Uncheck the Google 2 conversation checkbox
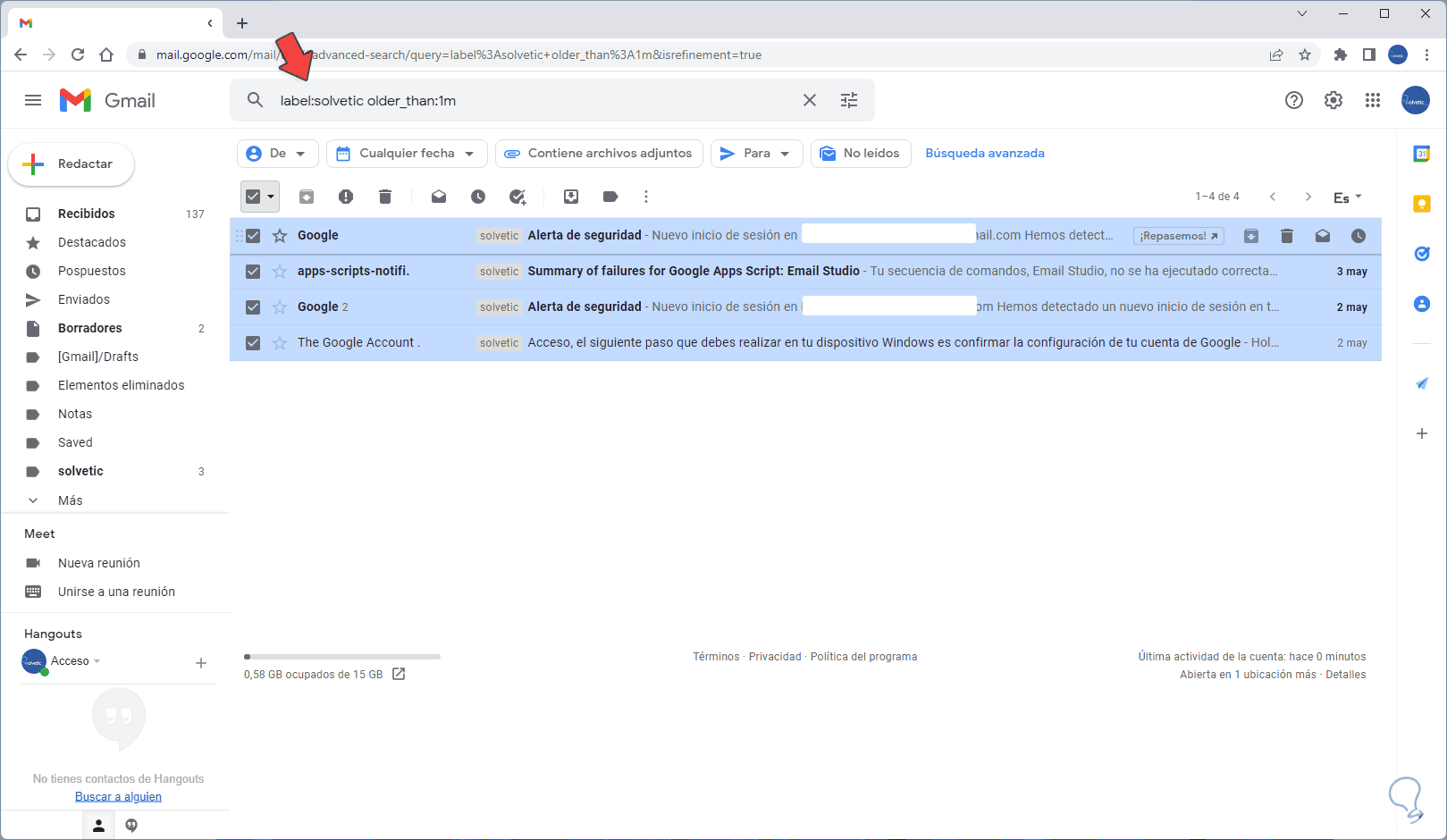The width and height of the screenshot is (1447, 840). (x=253, y=307)
